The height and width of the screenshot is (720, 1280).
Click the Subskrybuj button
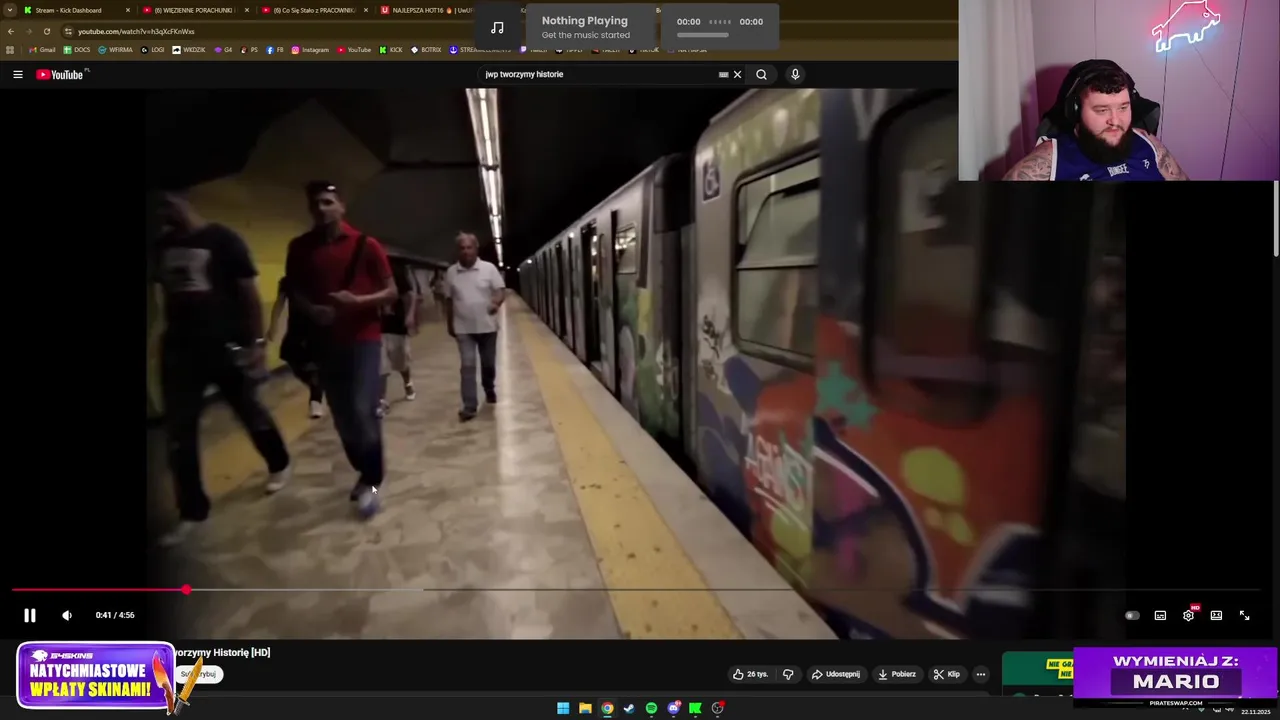[x=199, y=674]
